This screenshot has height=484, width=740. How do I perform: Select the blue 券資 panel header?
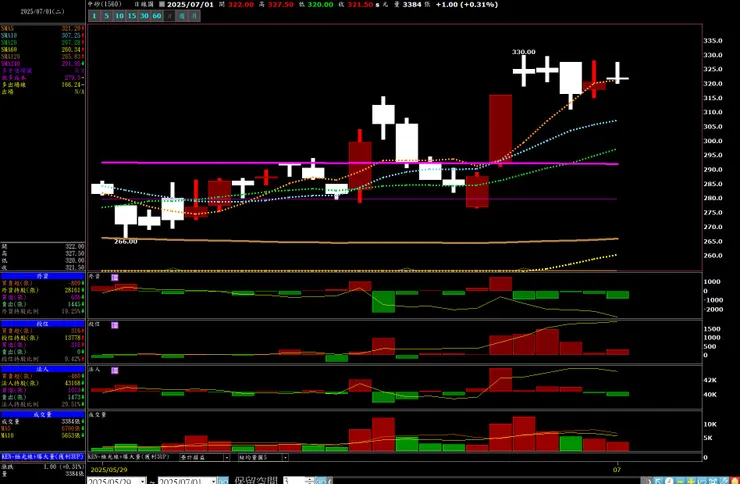pos(42,276)
